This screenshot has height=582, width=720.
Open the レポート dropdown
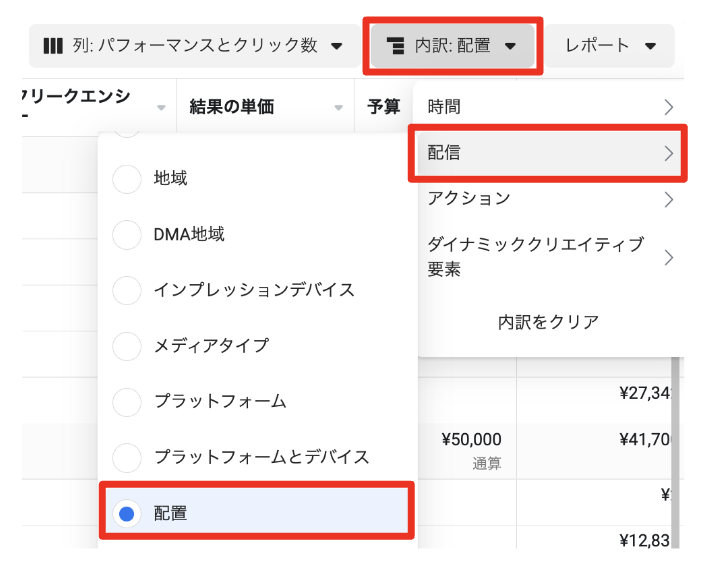(x=610, y=46)
